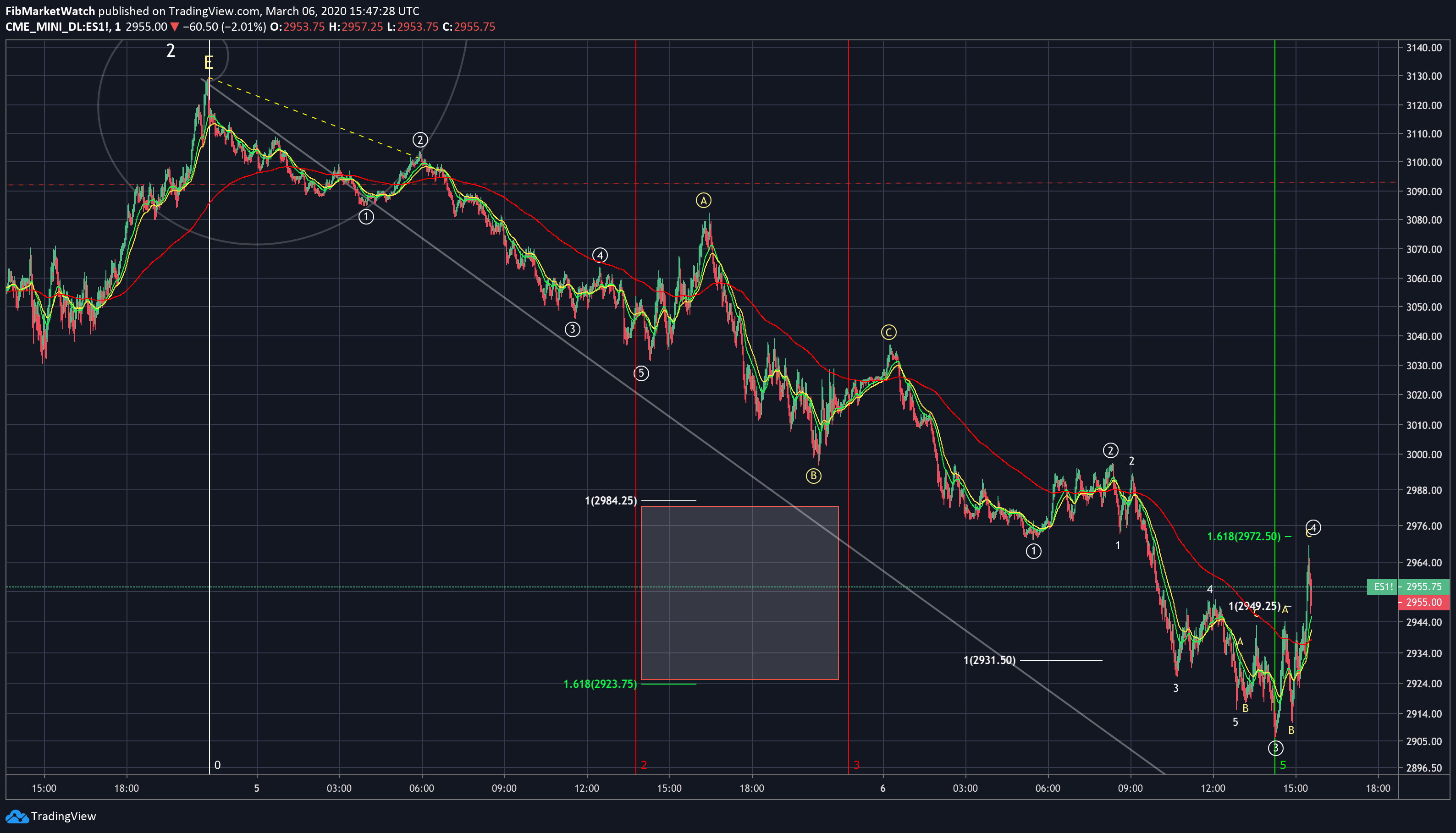Click the green 5 vertical line label
This screenshot has width=1456, height=833.
coord(1283,765)
